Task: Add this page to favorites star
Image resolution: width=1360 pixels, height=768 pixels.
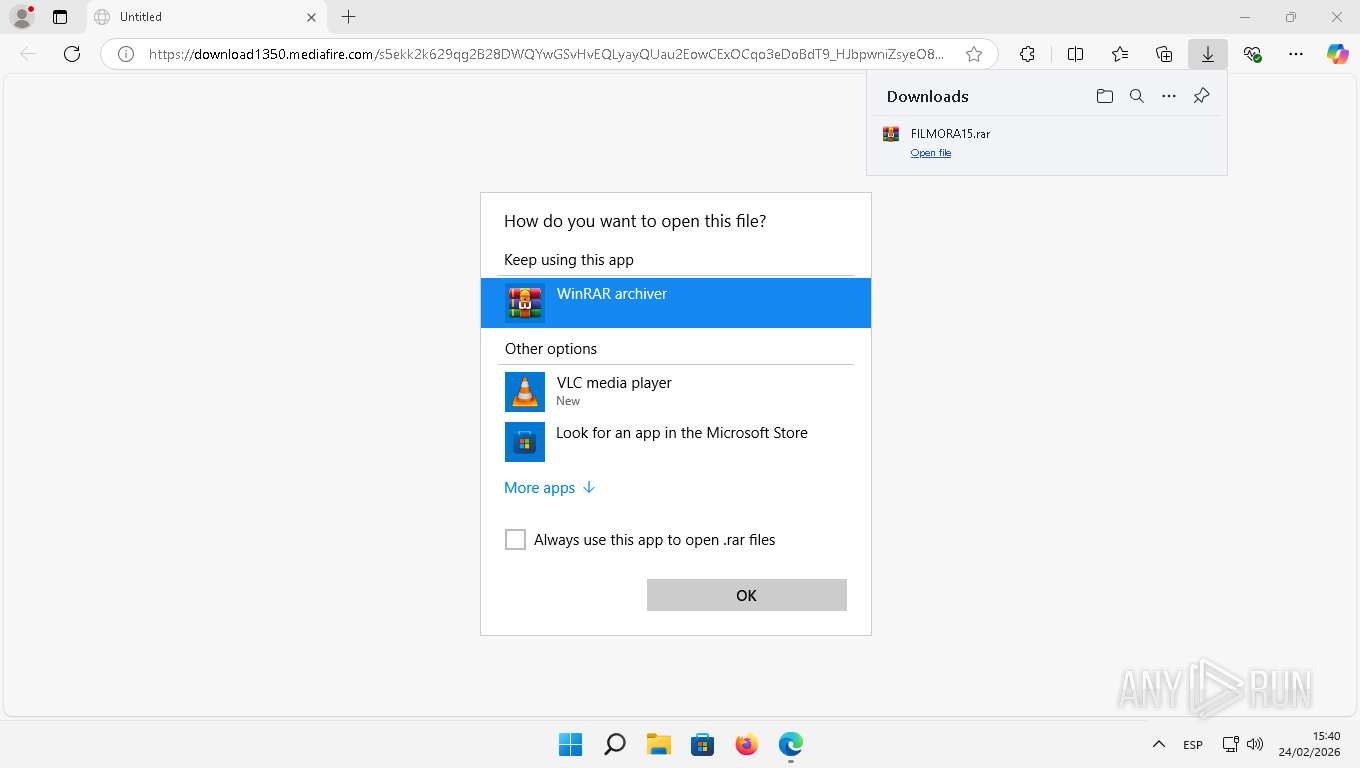Action: coord(974,54)
